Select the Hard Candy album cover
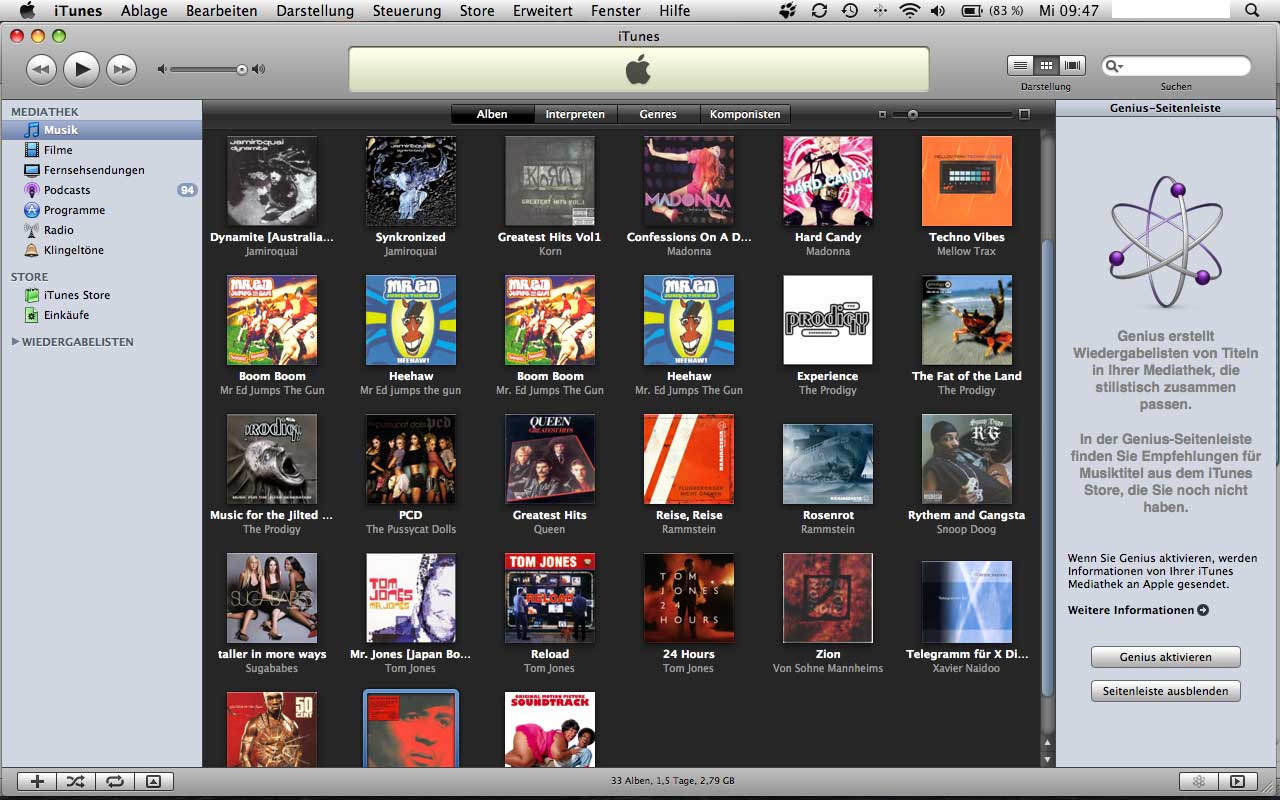 (827, 181)
